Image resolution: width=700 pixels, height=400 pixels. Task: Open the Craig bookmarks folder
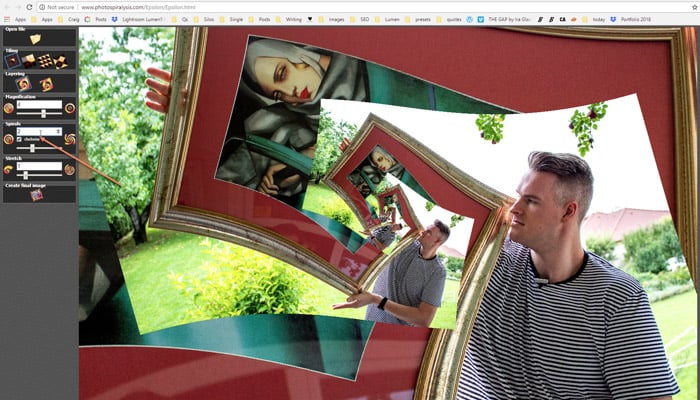point(69,20)
